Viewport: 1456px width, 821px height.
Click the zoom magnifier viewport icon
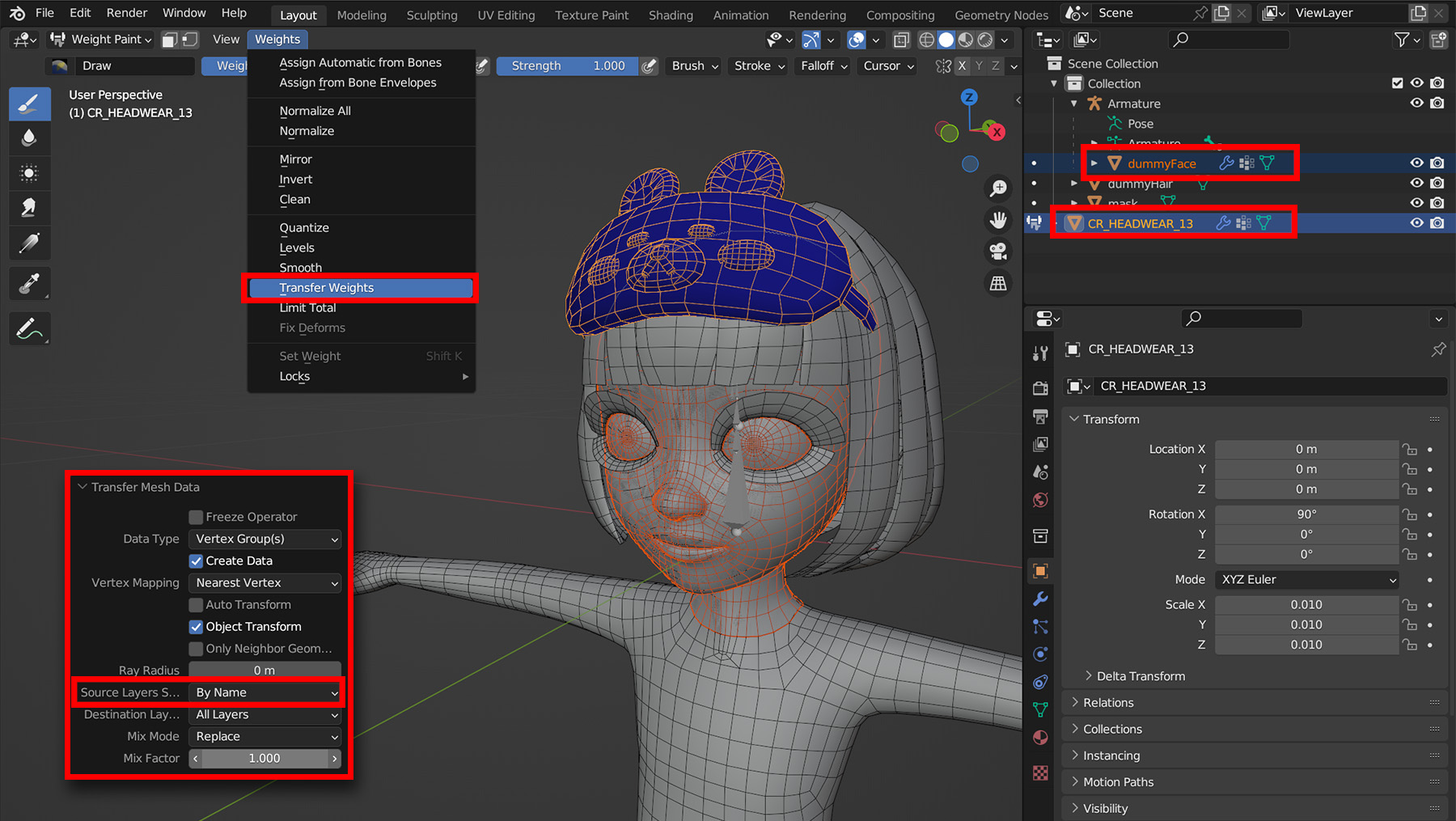pyautogui.click(x=998, y=188)
